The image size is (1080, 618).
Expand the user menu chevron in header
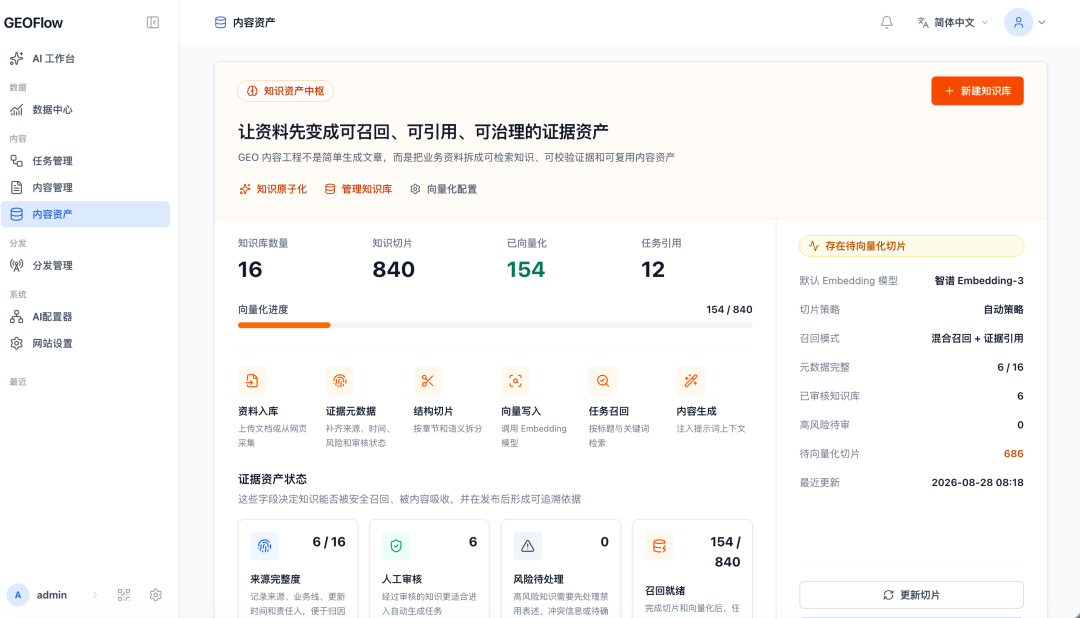[1042, 23]
